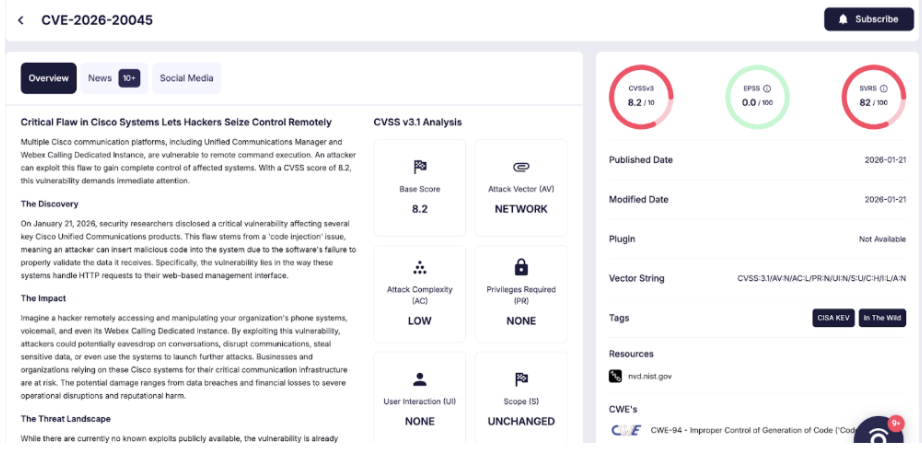The image size is (922, 462).
Task: Click the Attack Complexity dots icon
Action: [420, 267]
